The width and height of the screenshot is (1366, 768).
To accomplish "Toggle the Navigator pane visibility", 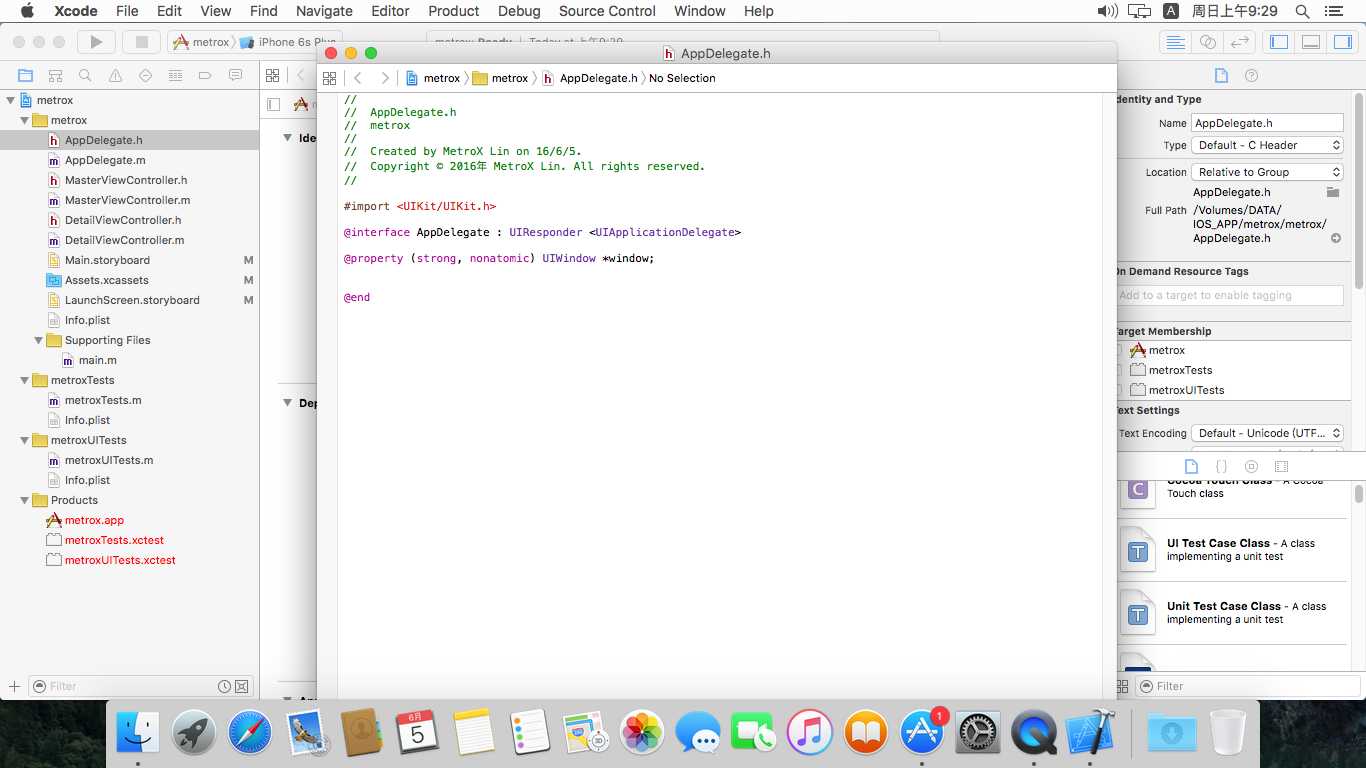I will tap(1279, 42).
